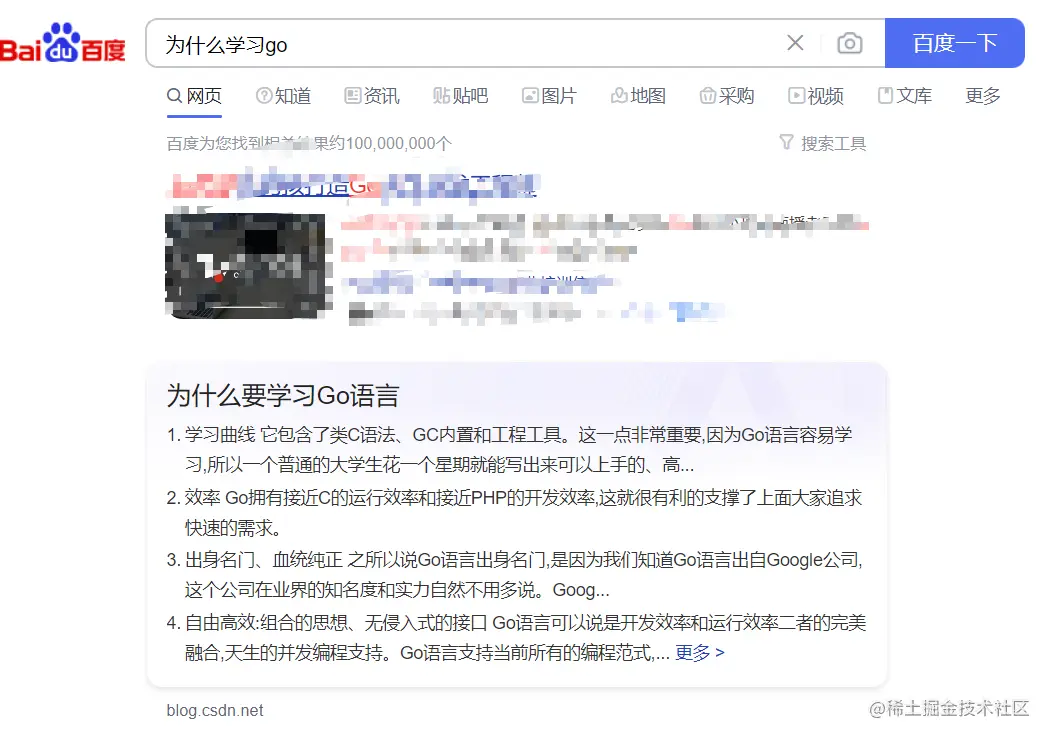Screen dimensions: 1051x740
Task: Open the 地图 tab
Action: 638,96
